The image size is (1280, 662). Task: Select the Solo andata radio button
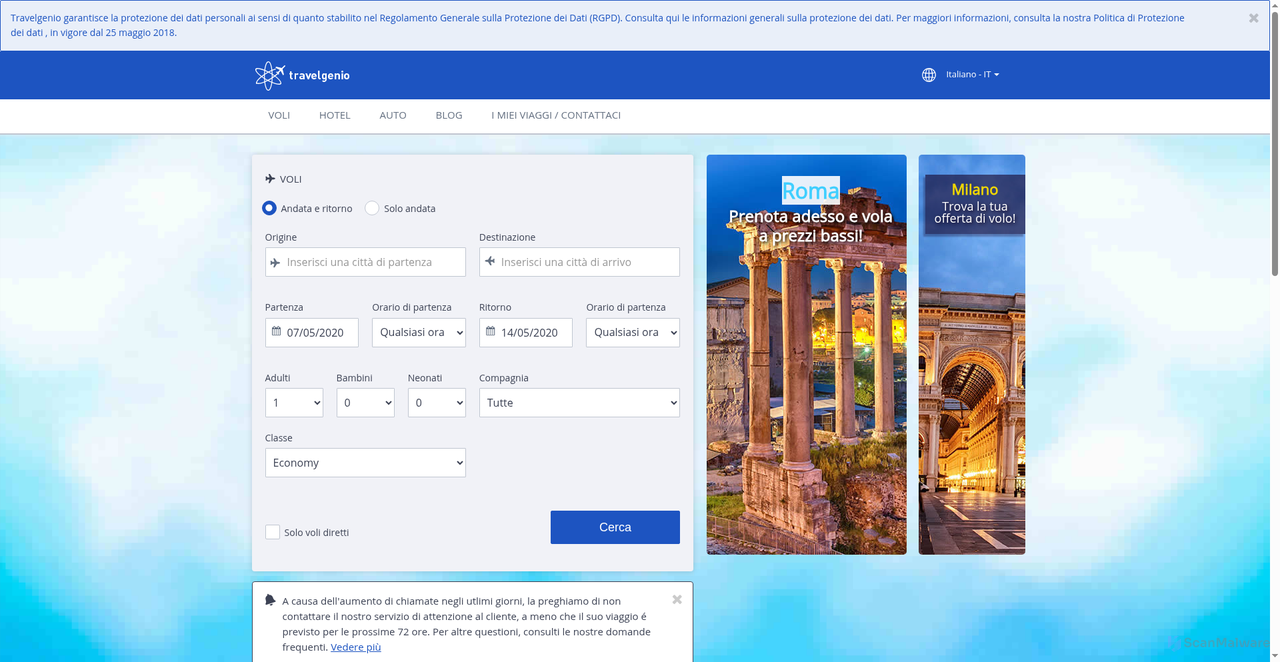372,209
